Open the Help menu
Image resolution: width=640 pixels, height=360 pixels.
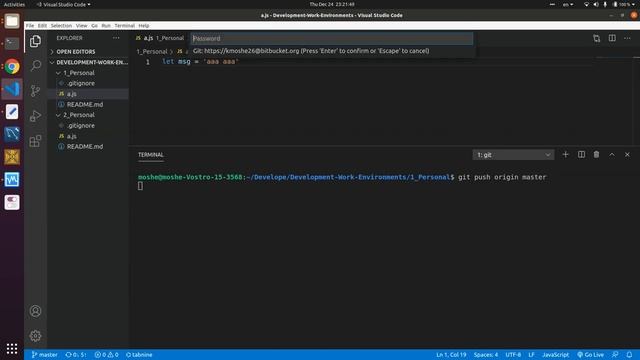tap(144, 25)
